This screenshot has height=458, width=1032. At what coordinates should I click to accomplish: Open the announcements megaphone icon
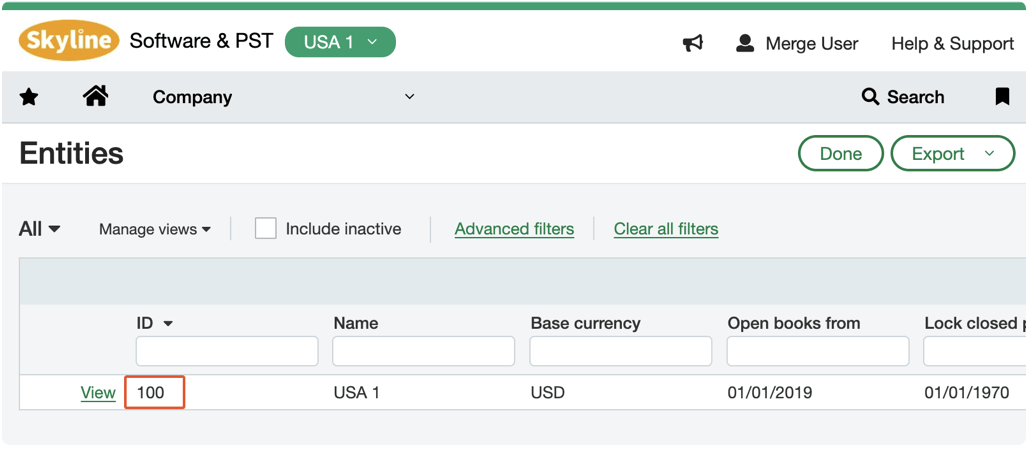click(692, 43)
